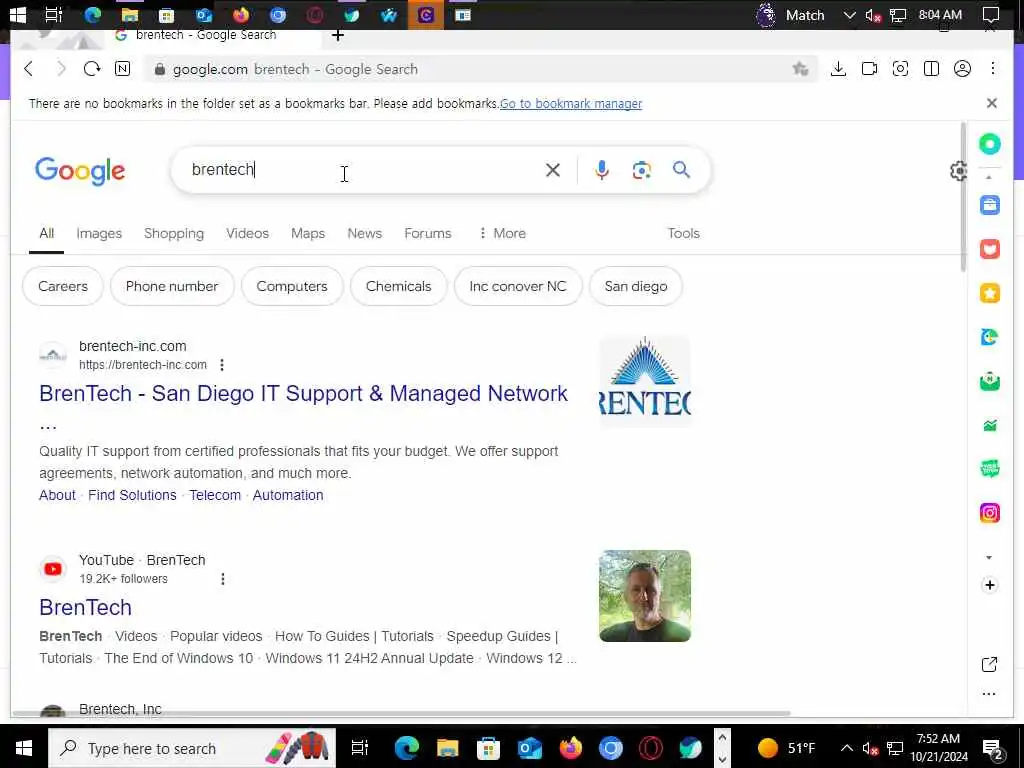Click the sidebar pop-out window icon
Image resolution: width=1024 pixels, height=768 pixels.
(x=989, y=664)
